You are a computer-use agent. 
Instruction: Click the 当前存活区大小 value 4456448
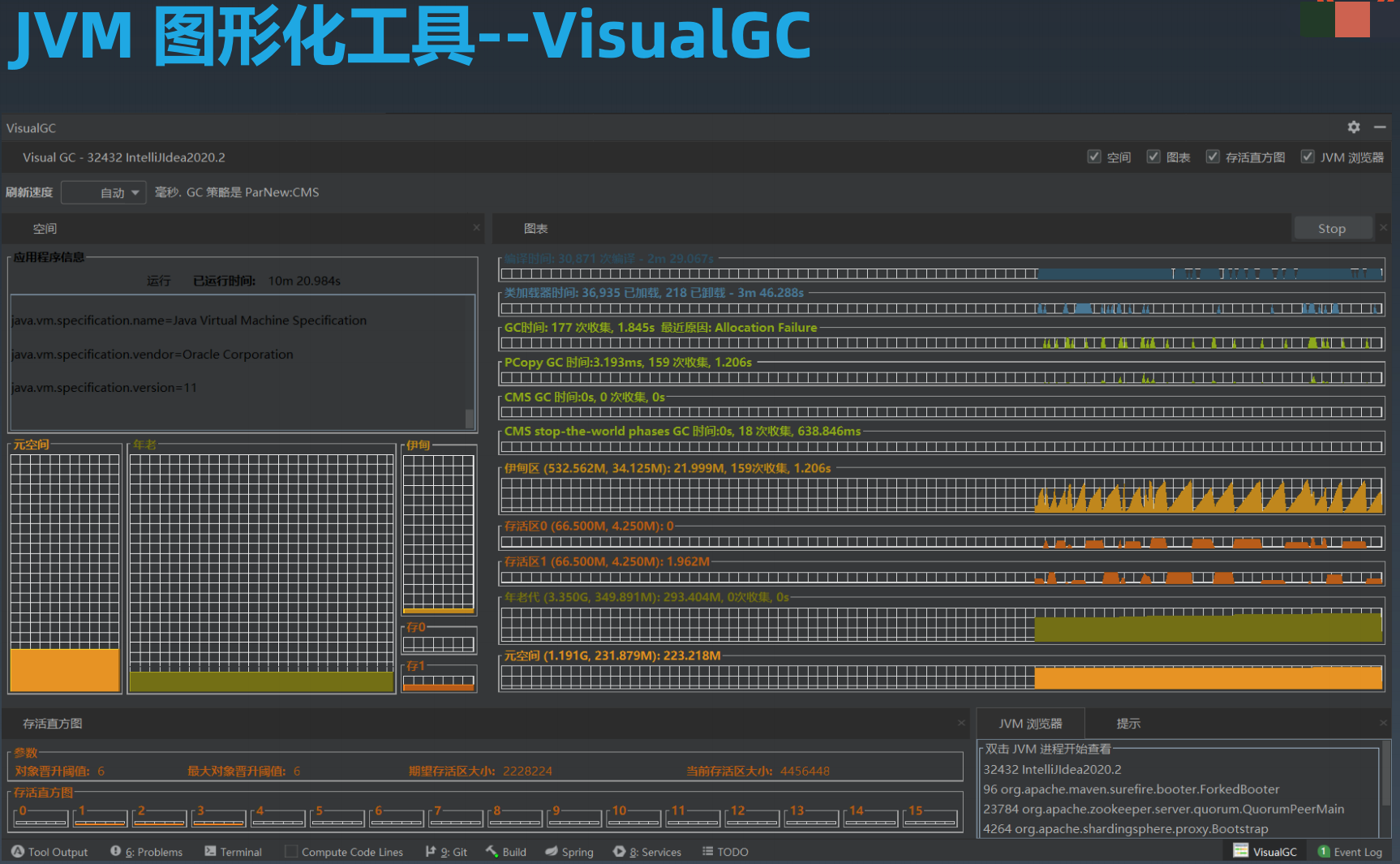point(805,771)
